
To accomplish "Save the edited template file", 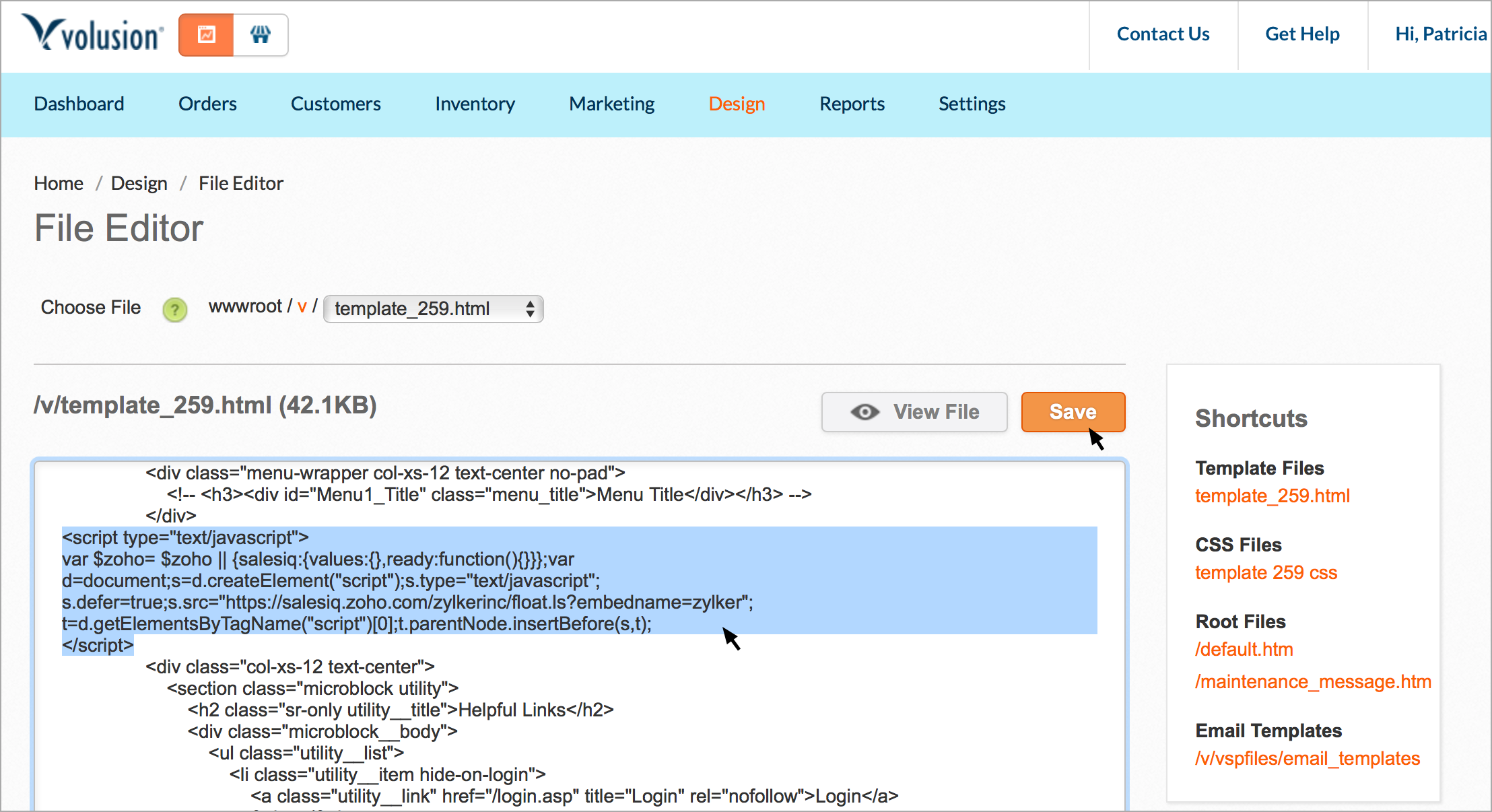I will pos(1073,412).
